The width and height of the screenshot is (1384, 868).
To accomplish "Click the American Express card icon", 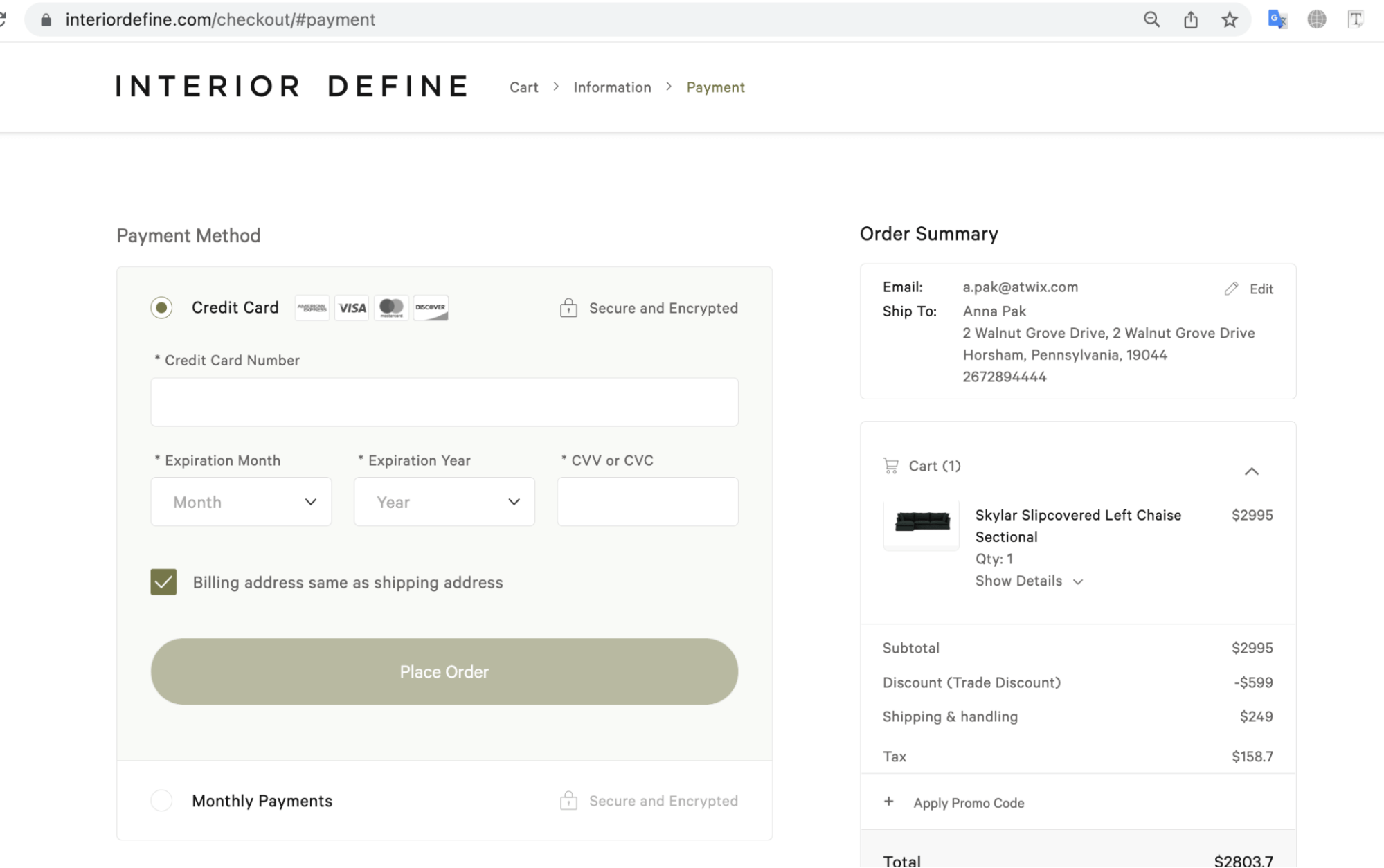I will (x=312, y=308).
